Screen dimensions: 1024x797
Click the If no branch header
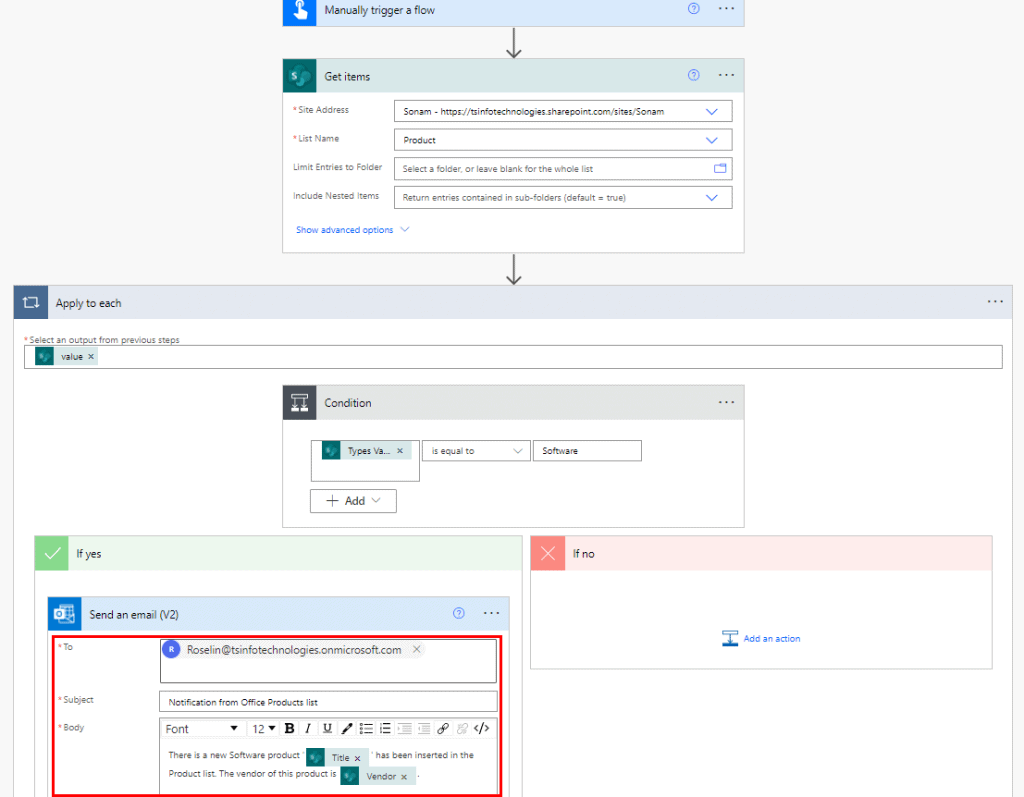click(x=761, y=553)
